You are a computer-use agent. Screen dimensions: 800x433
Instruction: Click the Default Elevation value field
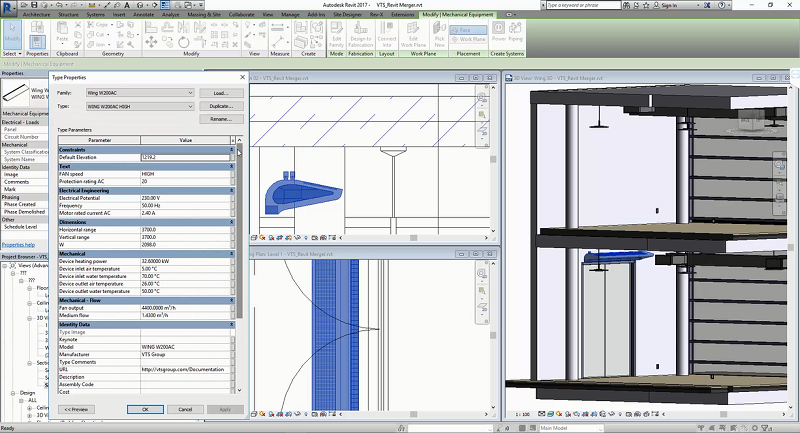click(x=185, y=158)
